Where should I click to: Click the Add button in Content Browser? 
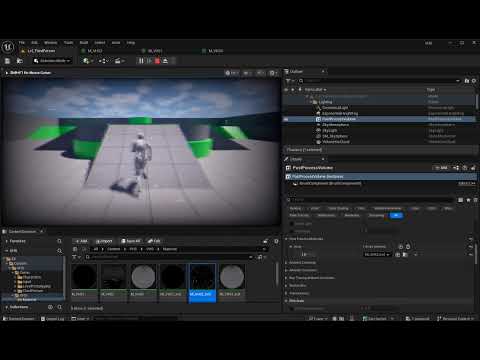tap(81, 241)
